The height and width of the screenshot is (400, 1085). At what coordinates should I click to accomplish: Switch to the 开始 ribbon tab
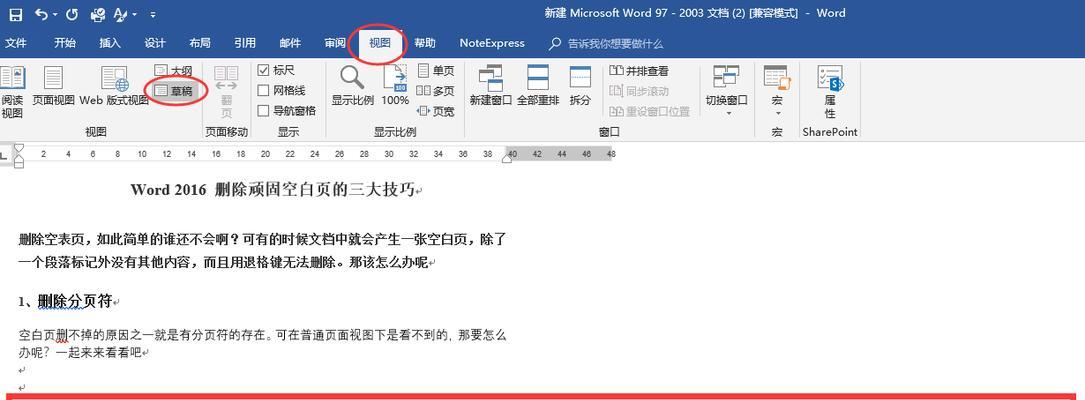coord(65,43)
